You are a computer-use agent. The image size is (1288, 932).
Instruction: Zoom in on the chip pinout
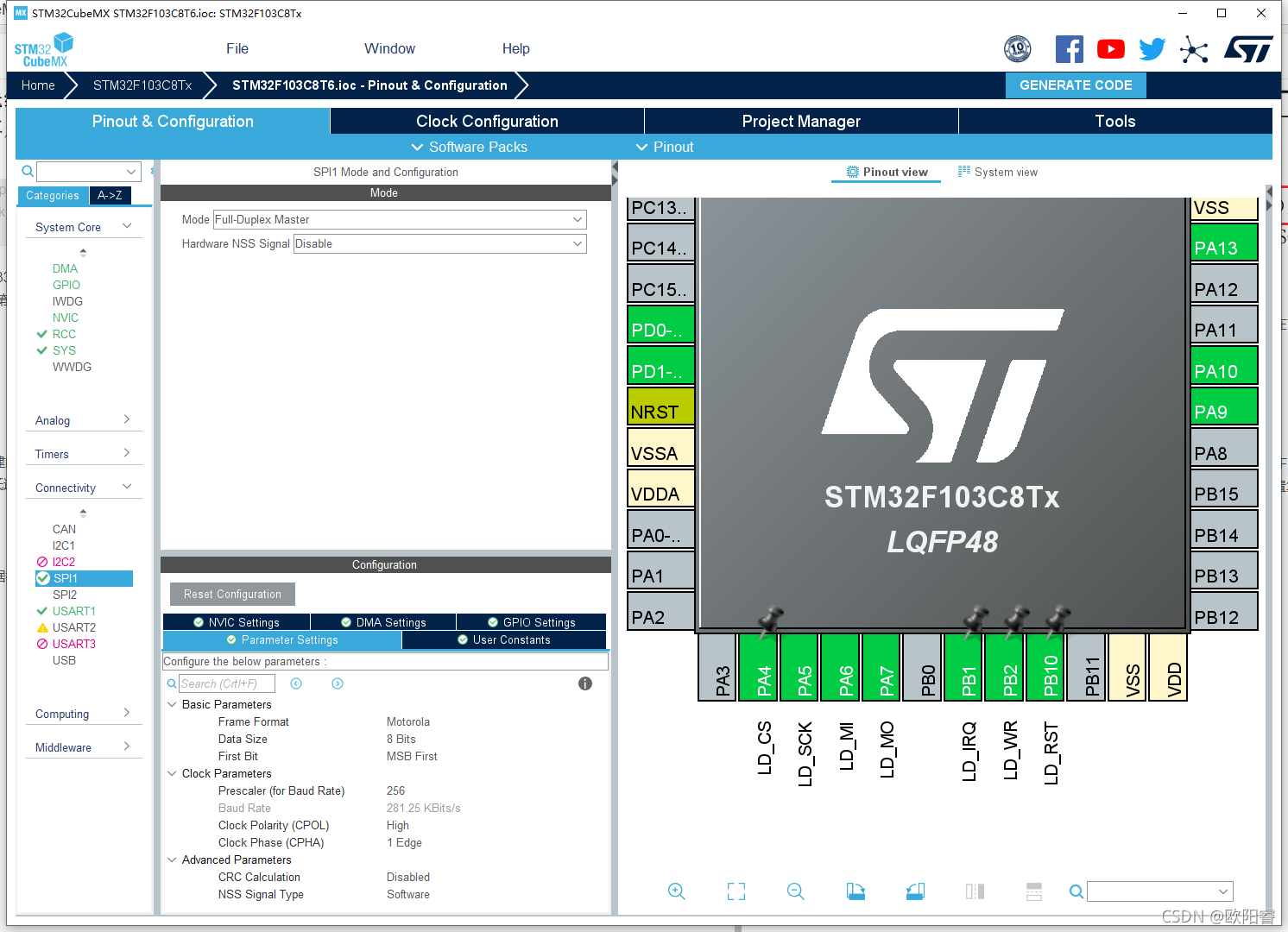click(x=677, y=891)
